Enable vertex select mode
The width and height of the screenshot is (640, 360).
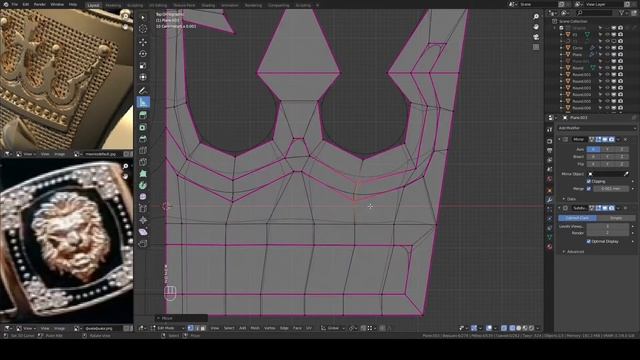pyautogui.click(x=190, y=328)
